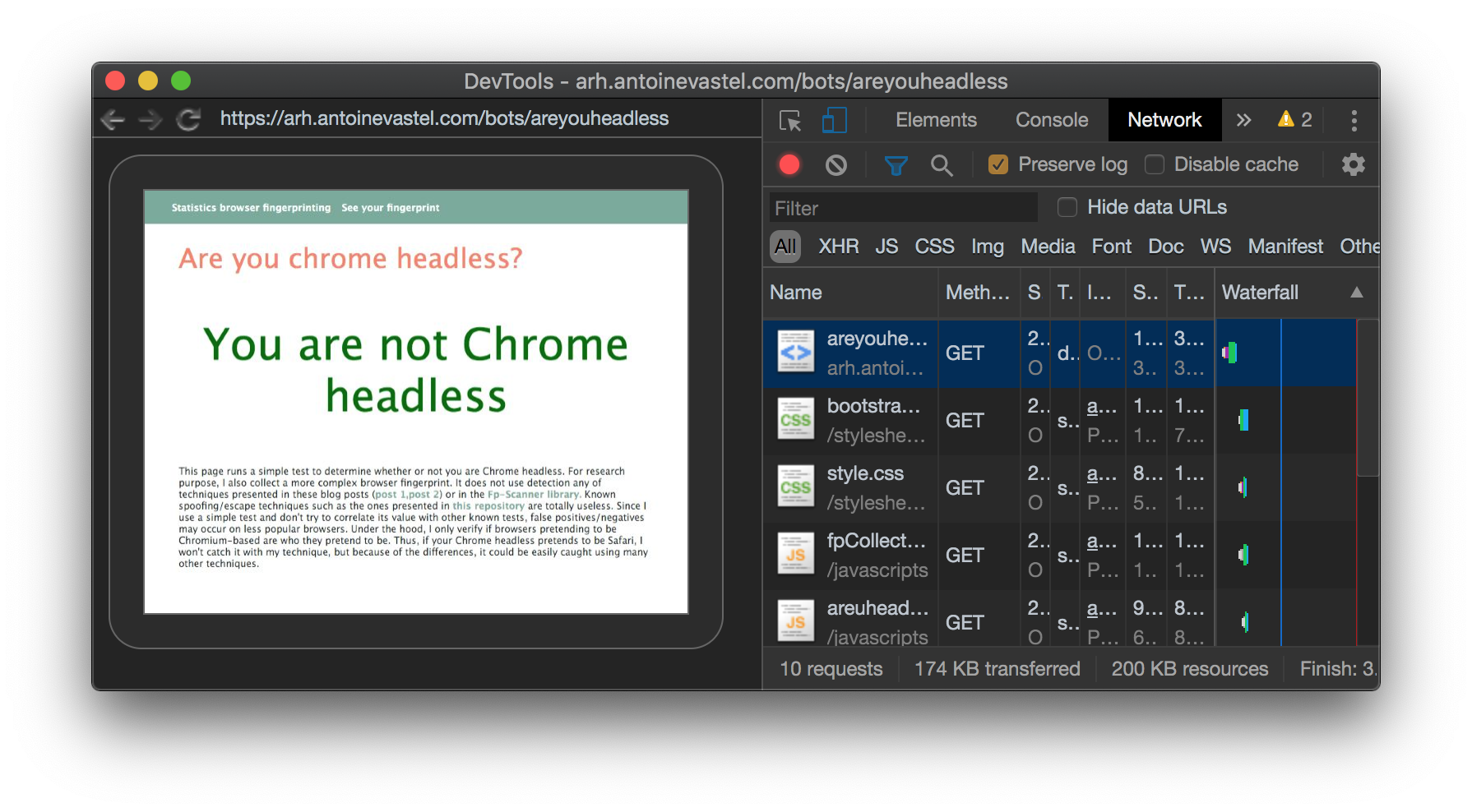Click the waterfall bar of areyouheadless request

pos(1229,353)
